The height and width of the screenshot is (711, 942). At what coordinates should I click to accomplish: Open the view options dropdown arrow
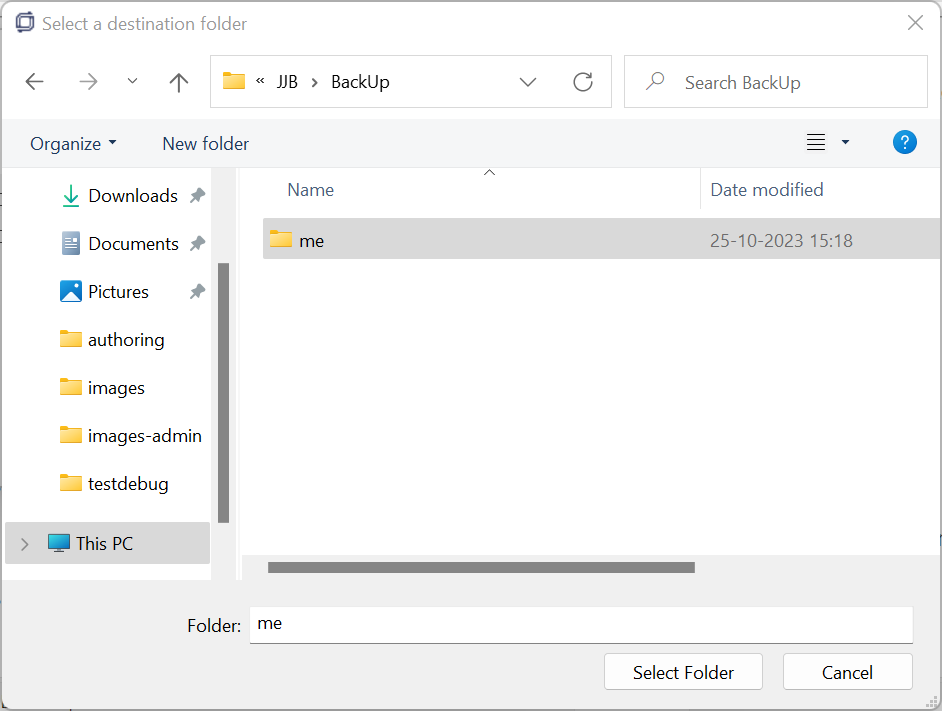[845, 142]
